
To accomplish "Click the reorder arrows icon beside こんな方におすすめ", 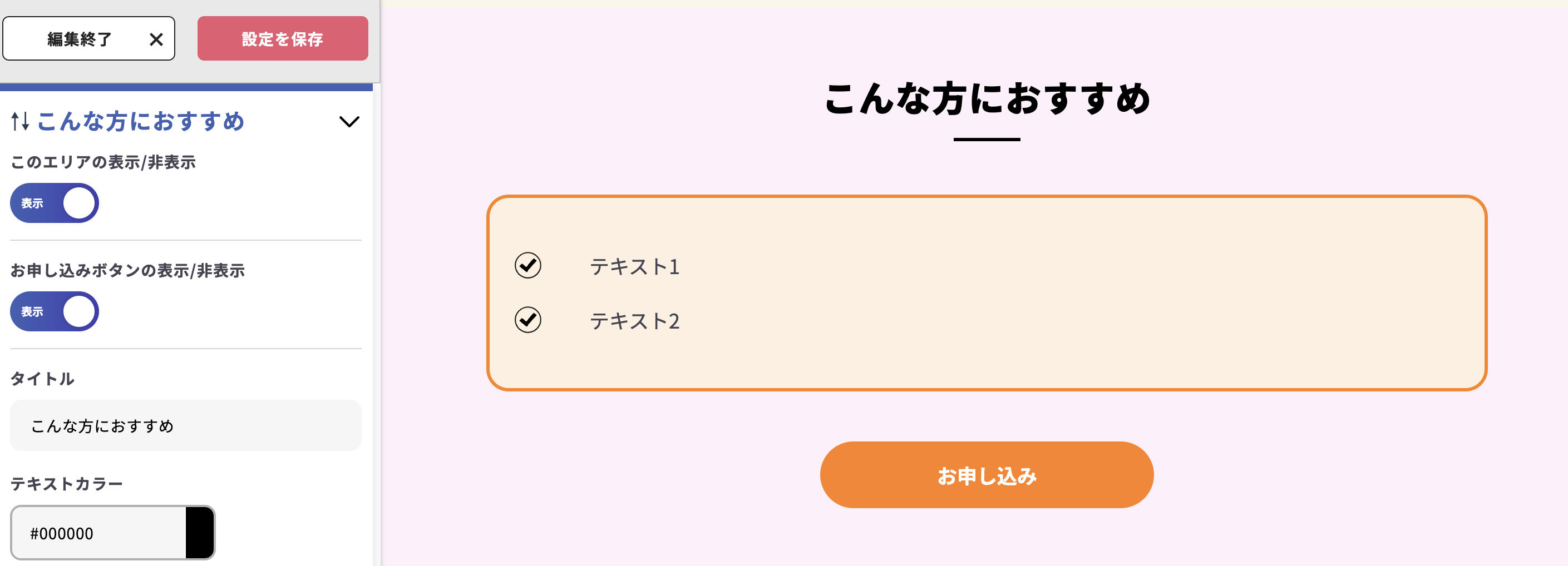I will click(20, 122).
